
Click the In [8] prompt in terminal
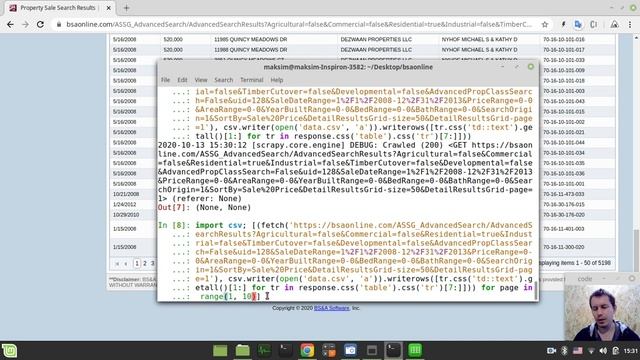point(174,225)
